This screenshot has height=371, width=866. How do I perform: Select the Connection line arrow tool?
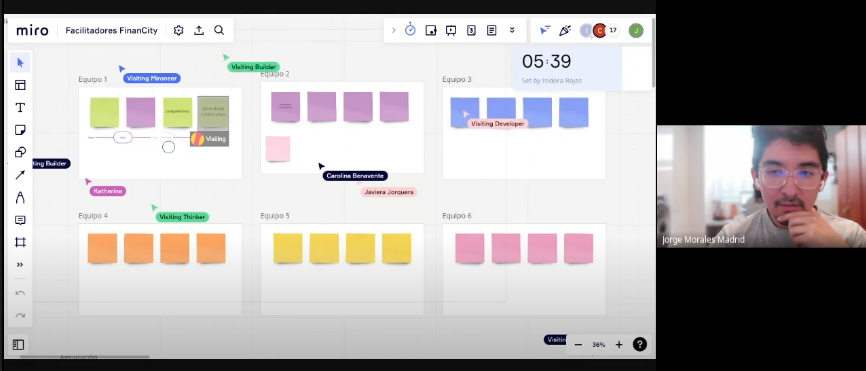pyautogui.click(x=20, y=175)
